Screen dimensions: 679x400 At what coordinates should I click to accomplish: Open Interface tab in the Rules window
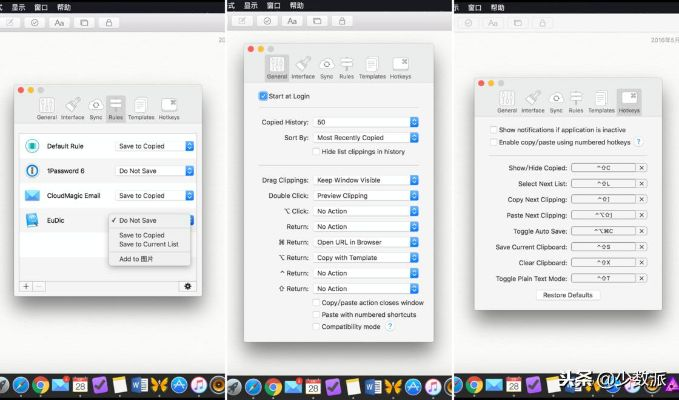click(x=72, y=107)
